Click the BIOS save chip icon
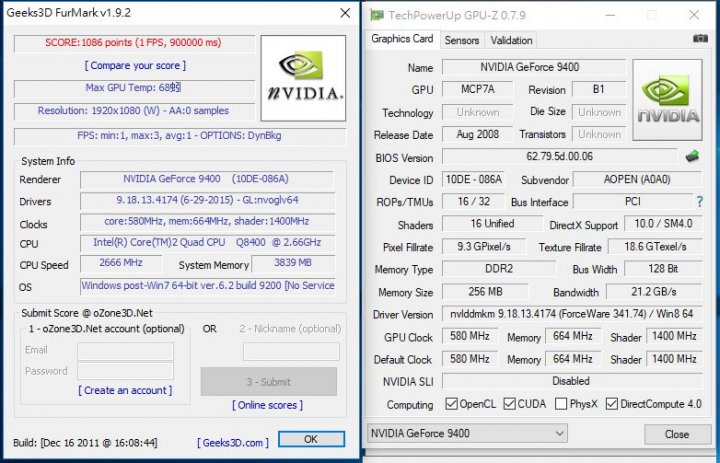 692,157
